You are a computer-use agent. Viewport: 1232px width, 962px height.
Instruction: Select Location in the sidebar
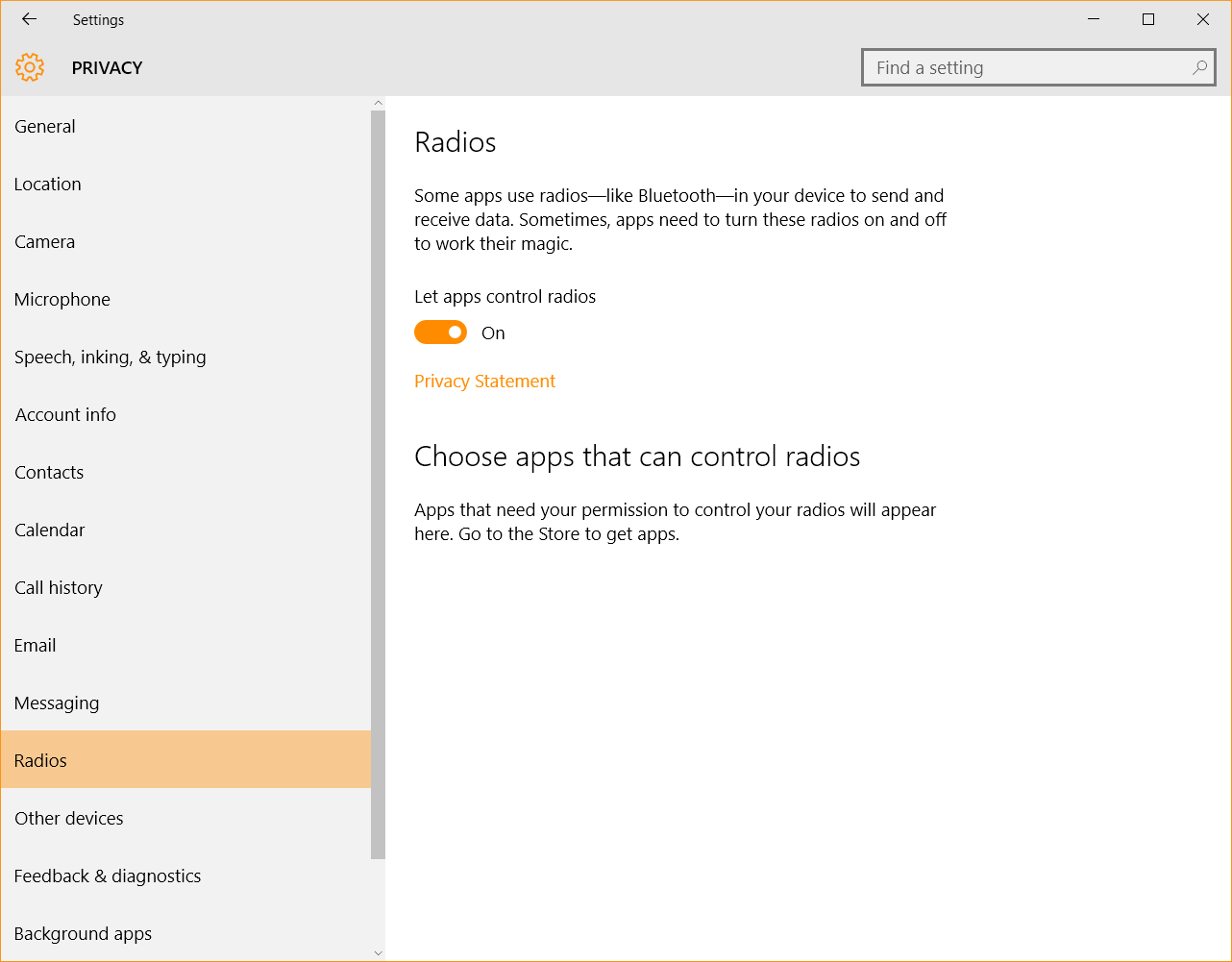[x=185, y=184]
